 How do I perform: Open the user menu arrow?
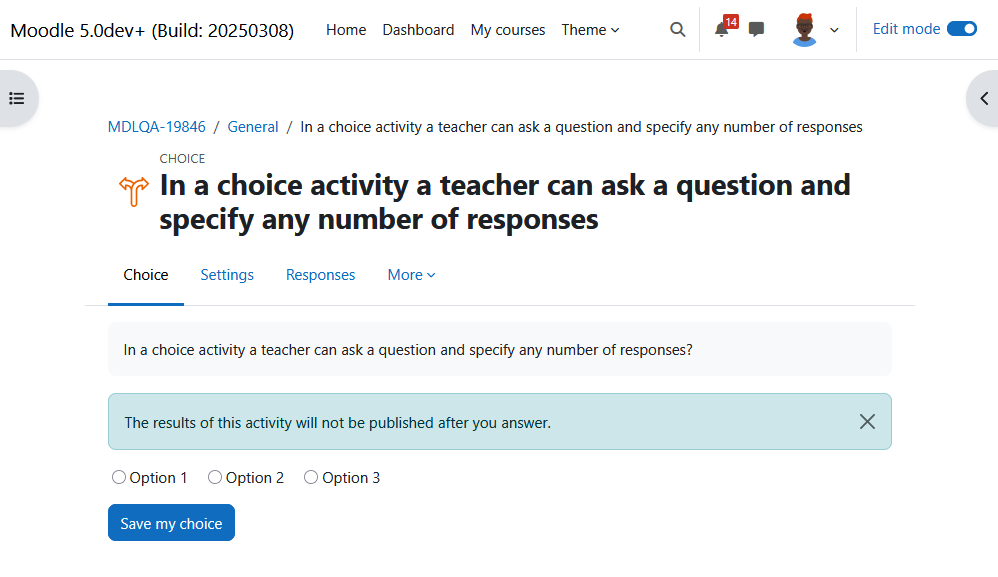point(834,30)
